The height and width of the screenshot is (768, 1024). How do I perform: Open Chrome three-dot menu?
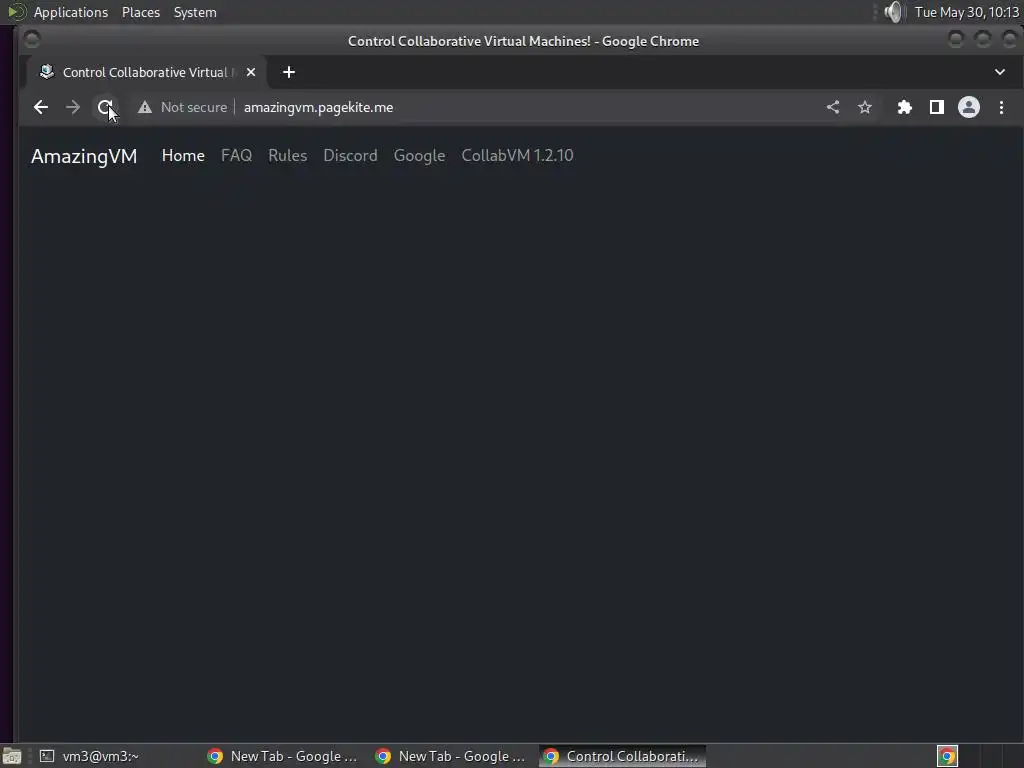point(1001,107)
